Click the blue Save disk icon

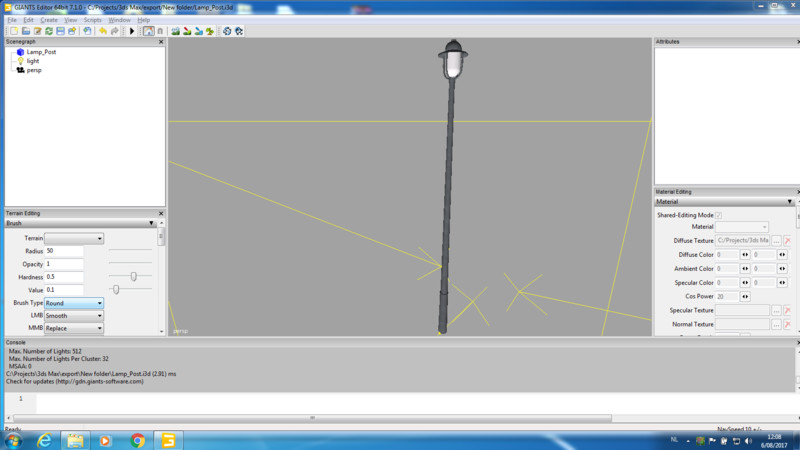point(62,31)
